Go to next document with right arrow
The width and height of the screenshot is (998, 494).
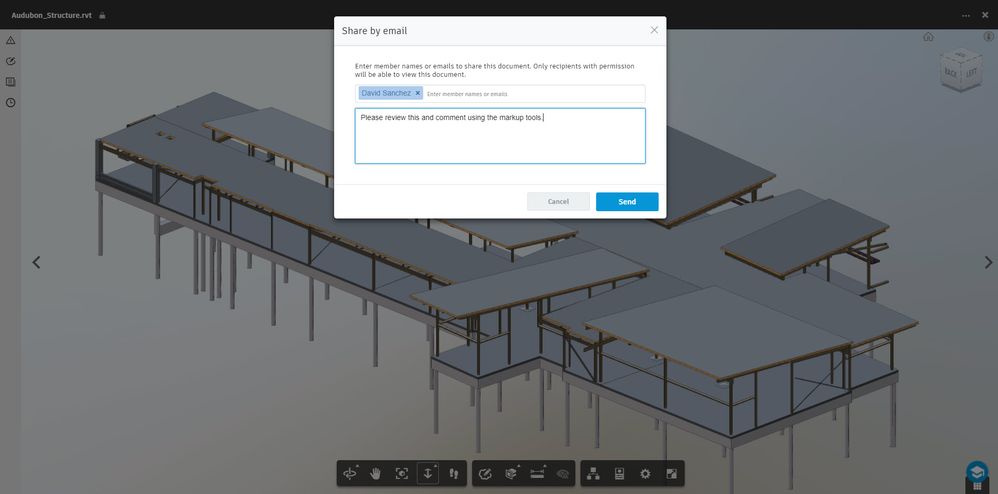click(988, 262)
